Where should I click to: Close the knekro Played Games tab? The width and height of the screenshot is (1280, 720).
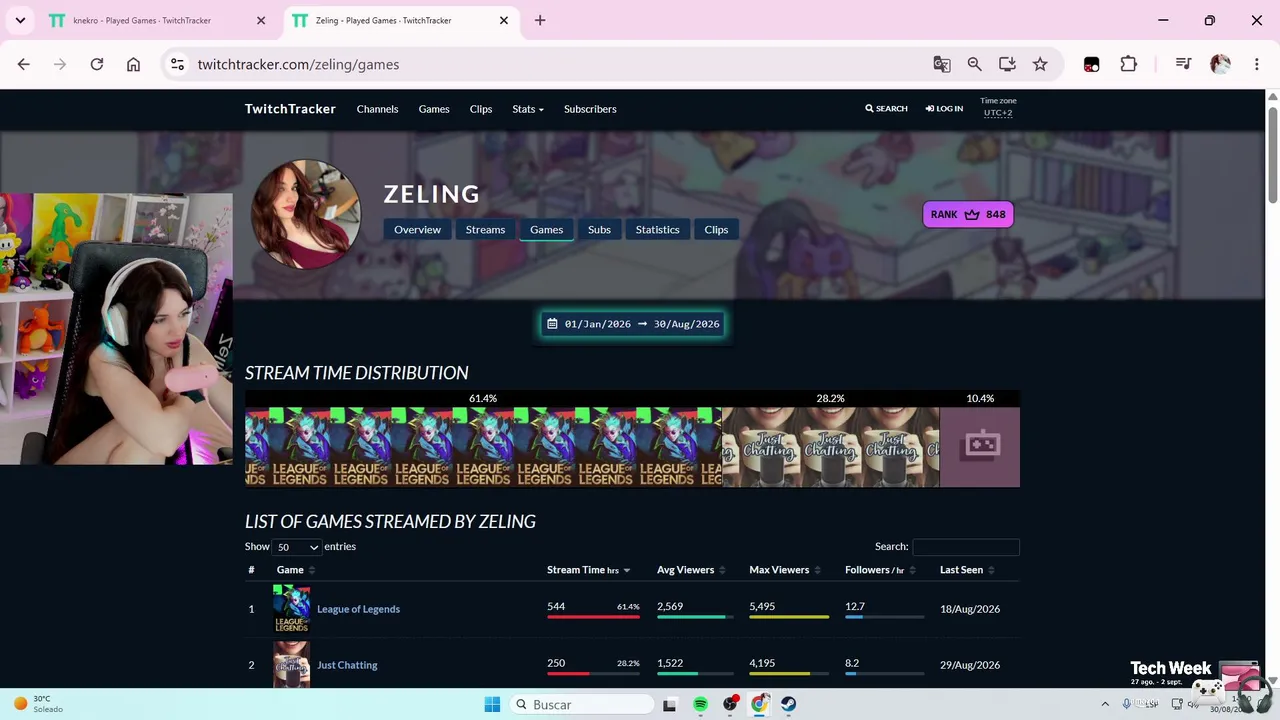coord(261,20)
